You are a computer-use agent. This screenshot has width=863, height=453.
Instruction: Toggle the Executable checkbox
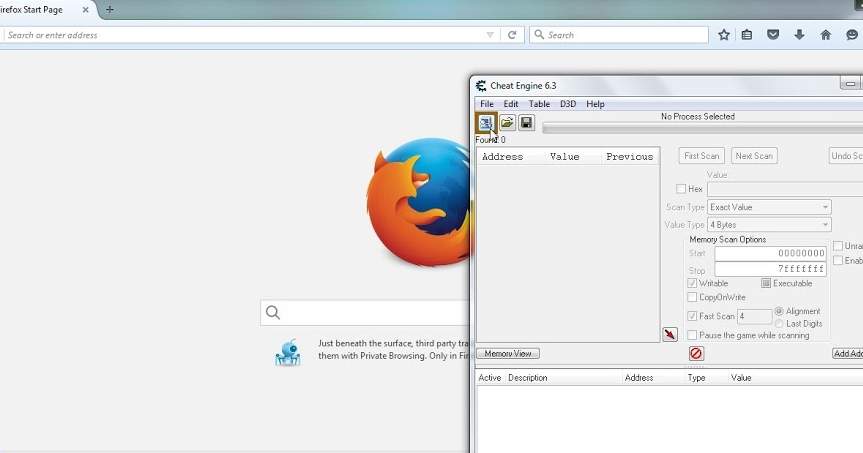pos(766,283)
